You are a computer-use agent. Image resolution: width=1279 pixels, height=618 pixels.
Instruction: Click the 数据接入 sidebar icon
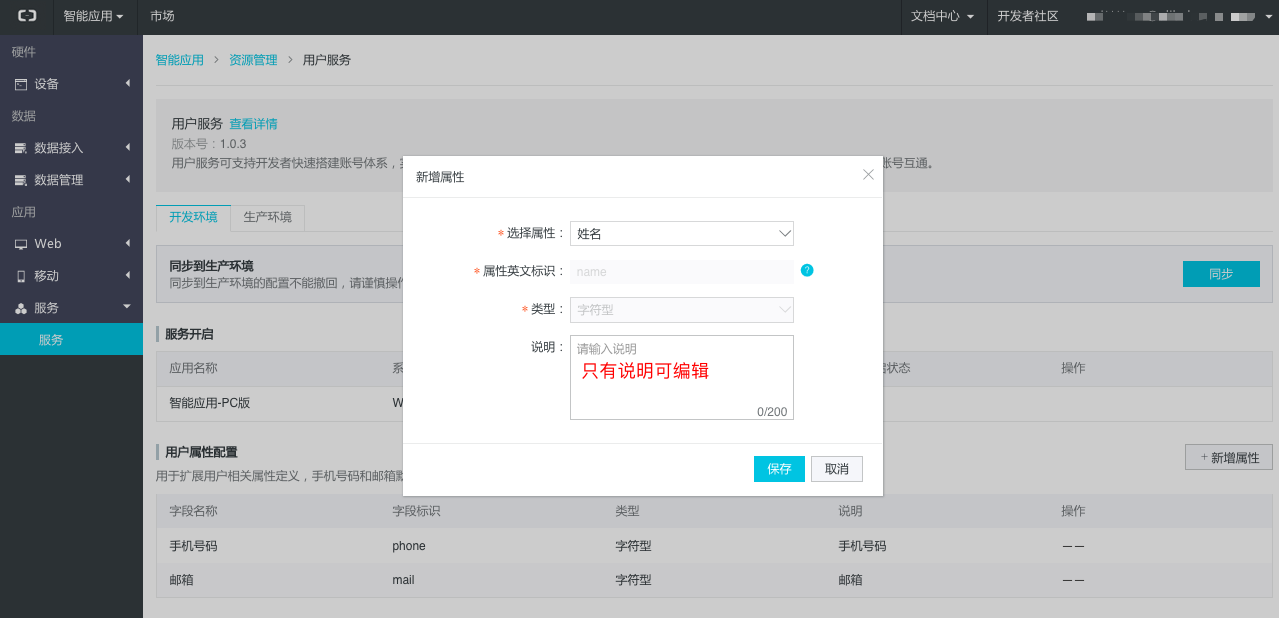tap(21, 148)
